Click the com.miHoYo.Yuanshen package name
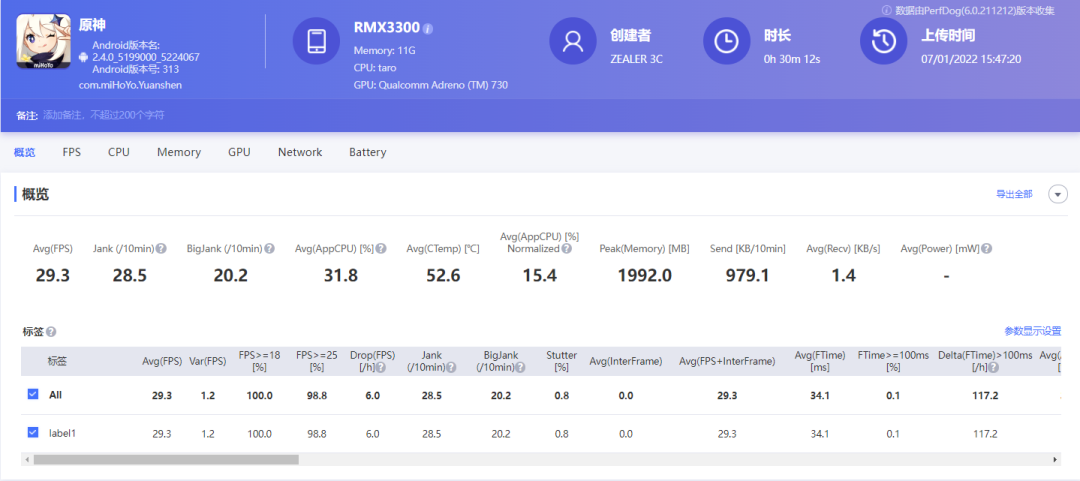Viewport: 1080px width, 481px height. pos(130,85)
